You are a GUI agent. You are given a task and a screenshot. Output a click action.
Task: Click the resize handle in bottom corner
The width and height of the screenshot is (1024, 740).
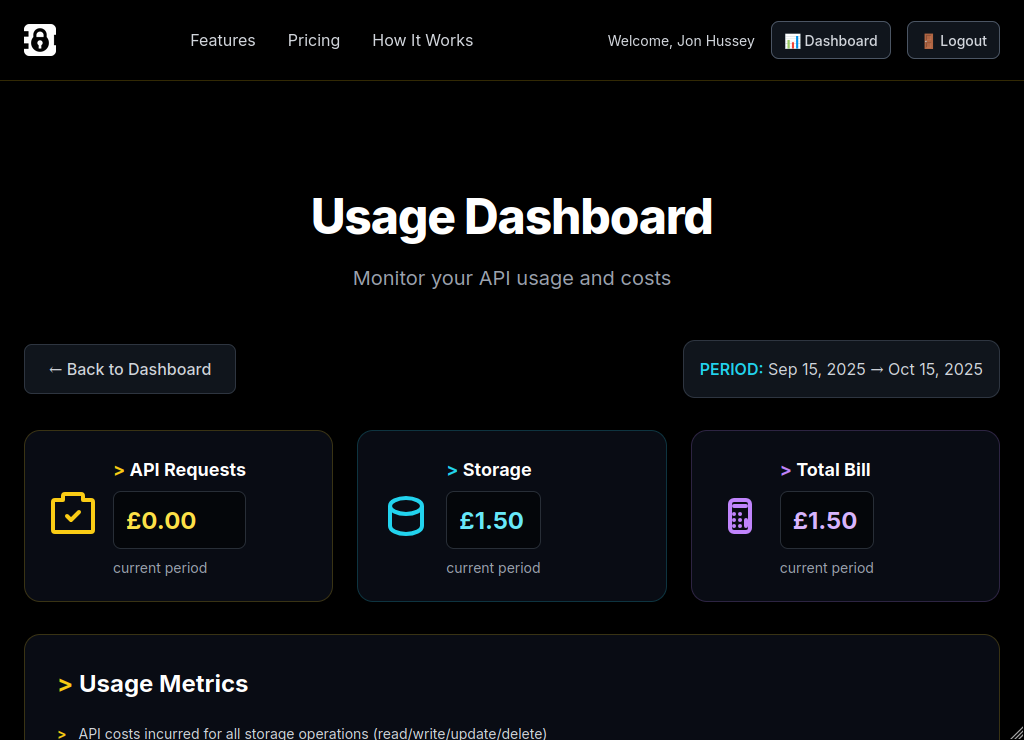point(1017,733)
